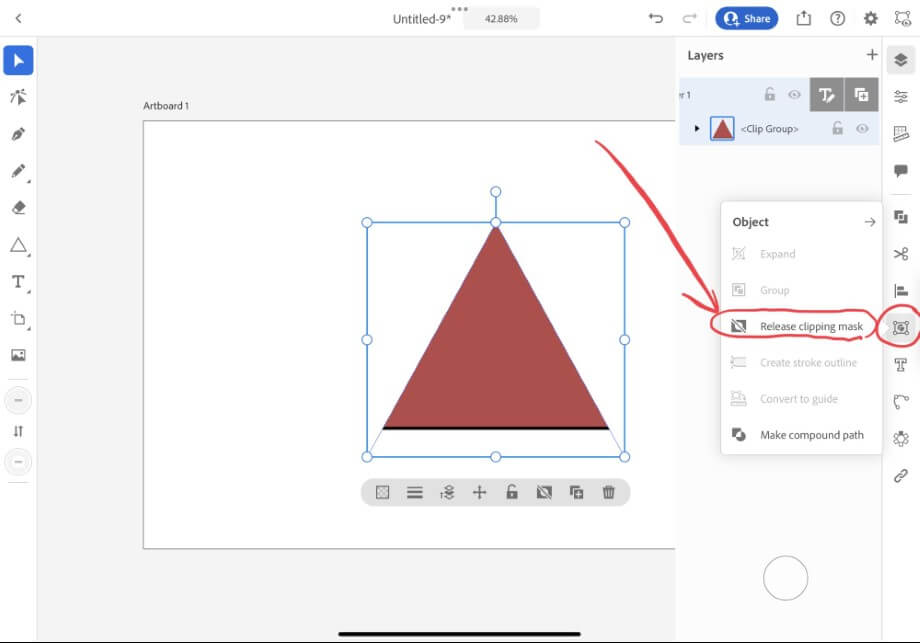The height and width of the screenshot is (643, 920).
Task: Open arrange order in context bar
Action: point(447,492)
